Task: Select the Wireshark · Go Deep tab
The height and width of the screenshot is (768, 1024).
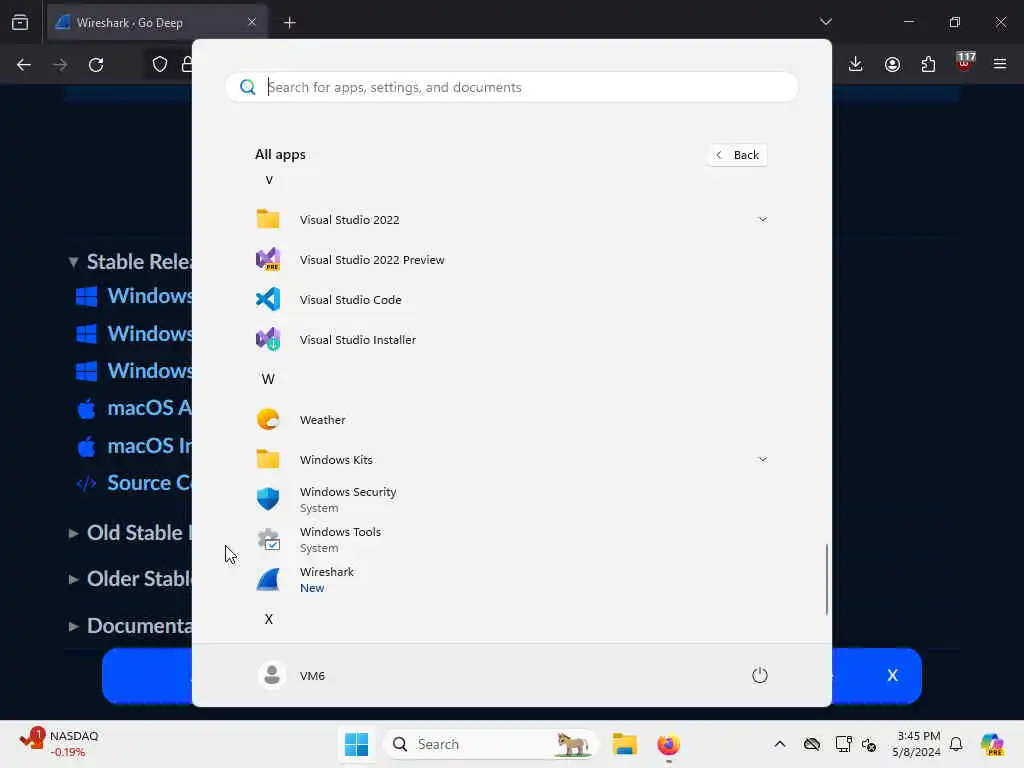Action: [x=157, y=23]
